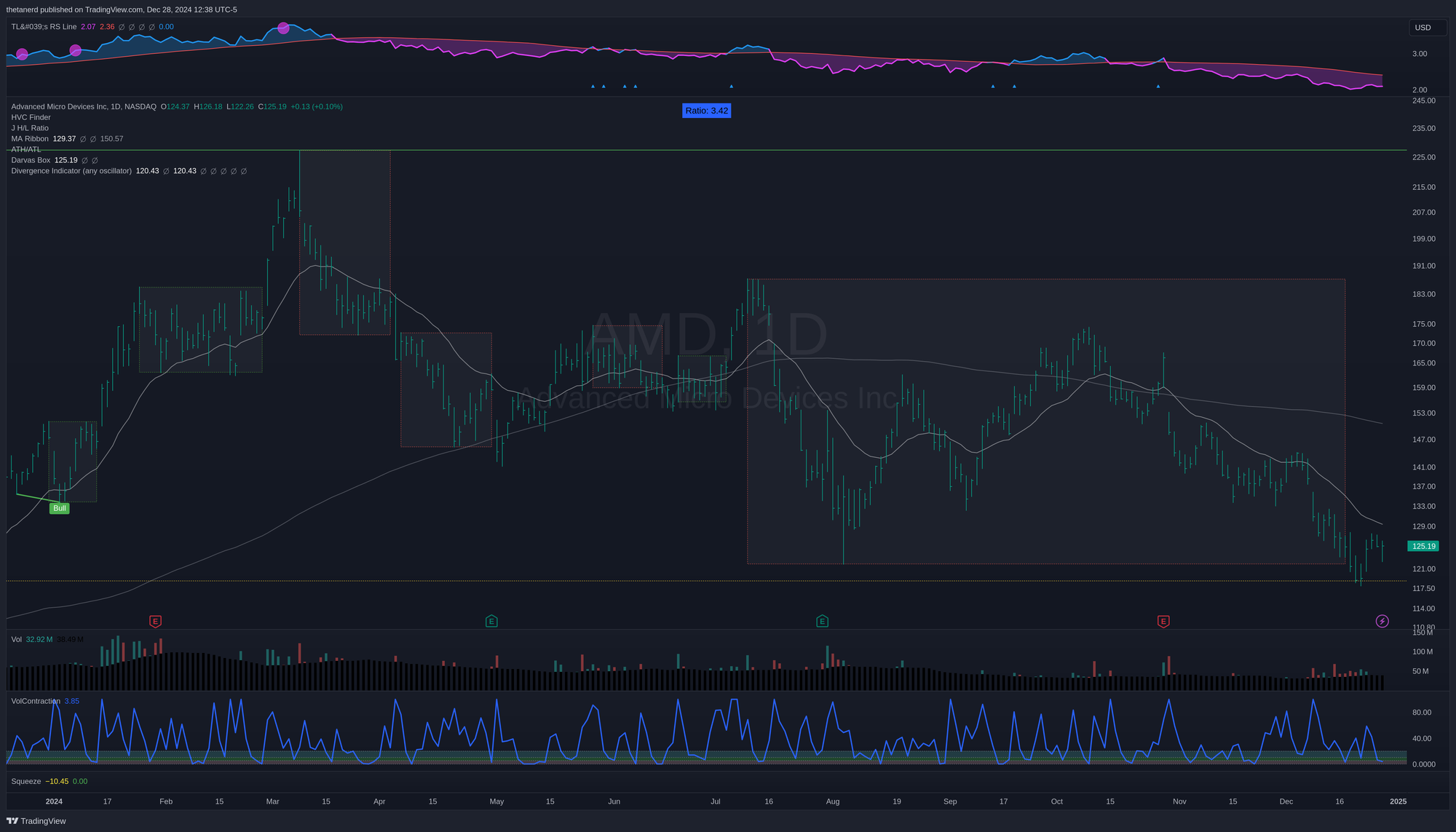Click the MA Ribbon value 129.37

point(64,139)
